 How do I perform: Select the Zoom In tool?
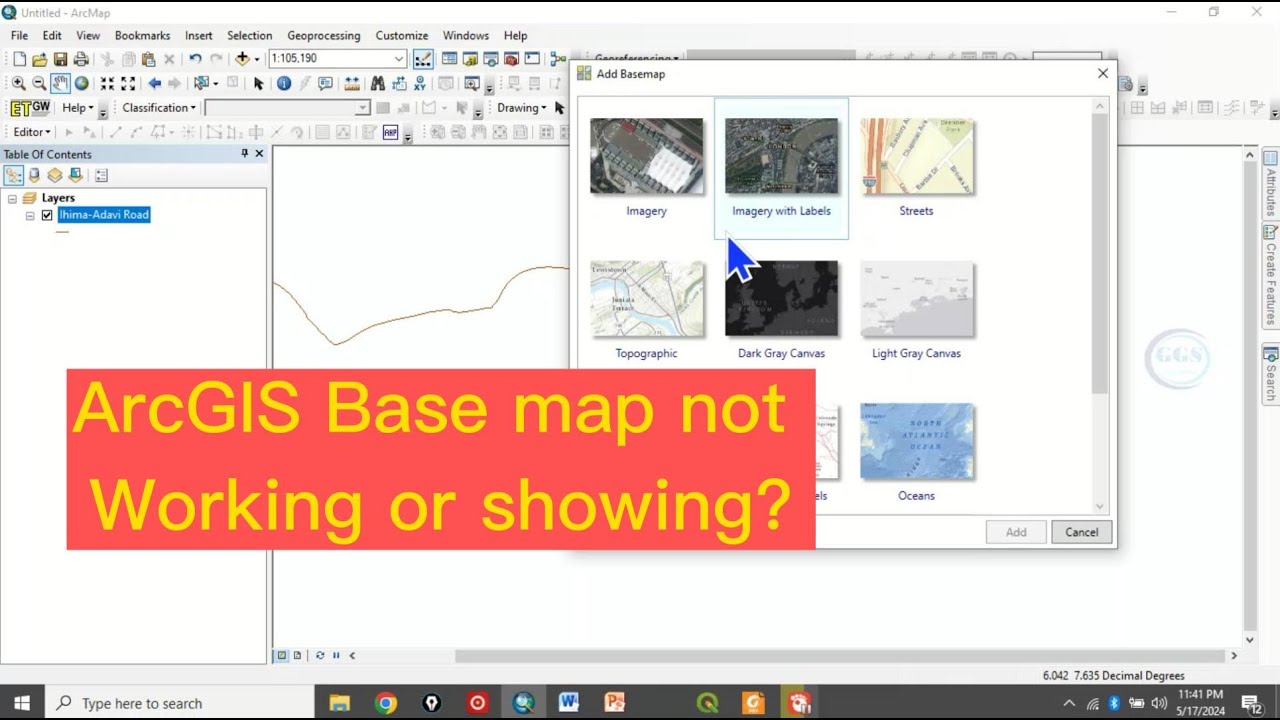click(x=19, y=83)
